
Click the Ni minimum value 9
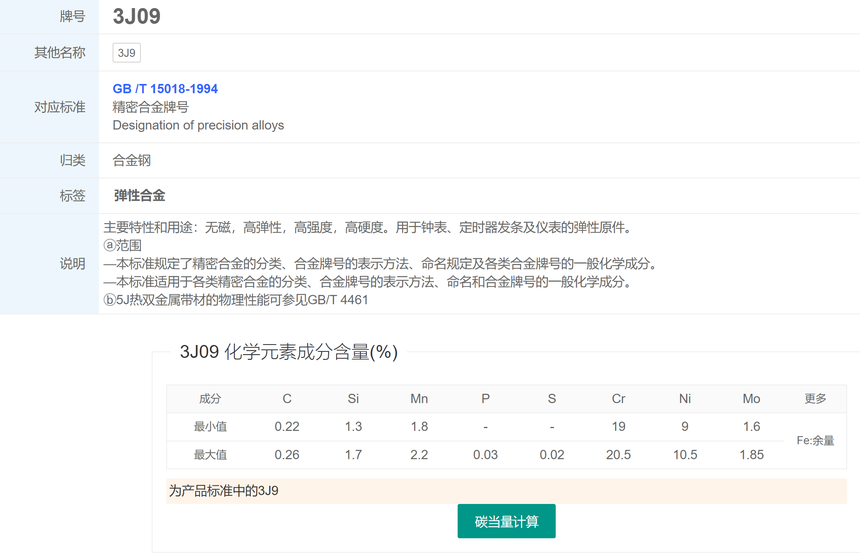(685, 427)
